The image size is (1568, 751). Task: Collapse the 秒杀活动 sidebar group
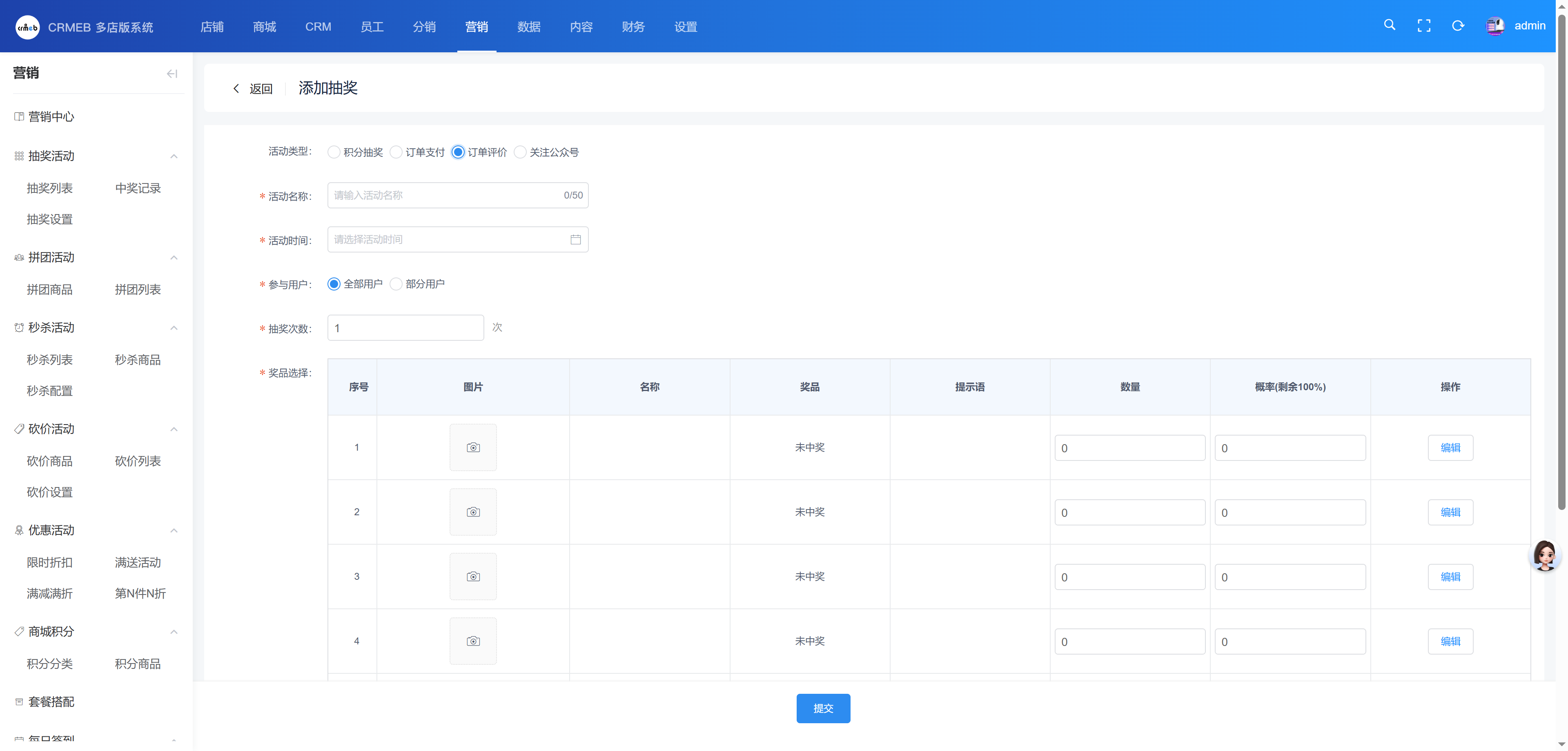[174, 328]
